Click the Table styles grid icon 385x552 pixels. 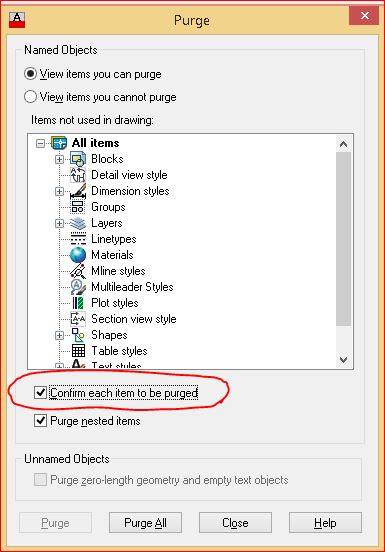(78, 351)
